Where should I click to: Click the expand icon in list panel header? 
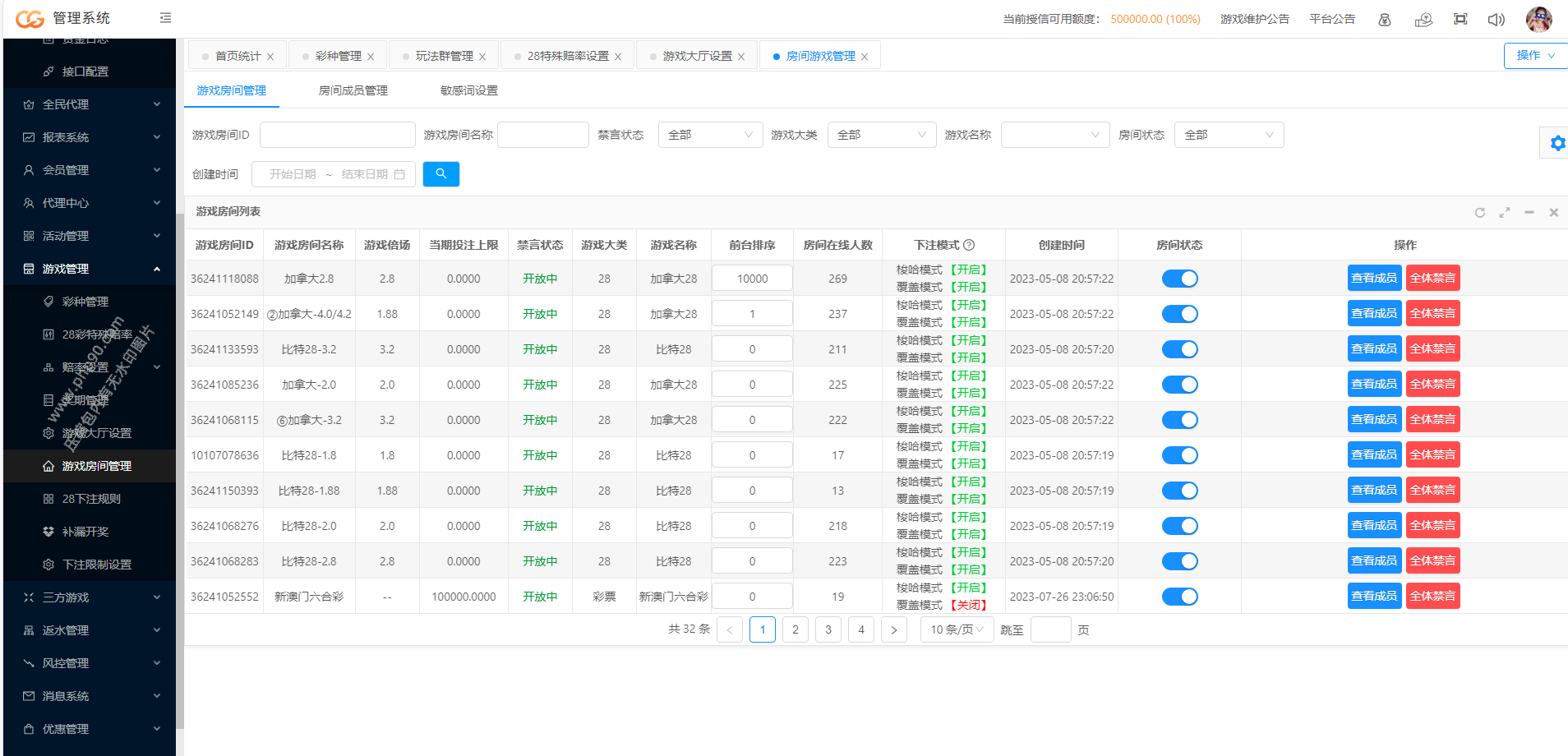click(x=1504, y=213)
